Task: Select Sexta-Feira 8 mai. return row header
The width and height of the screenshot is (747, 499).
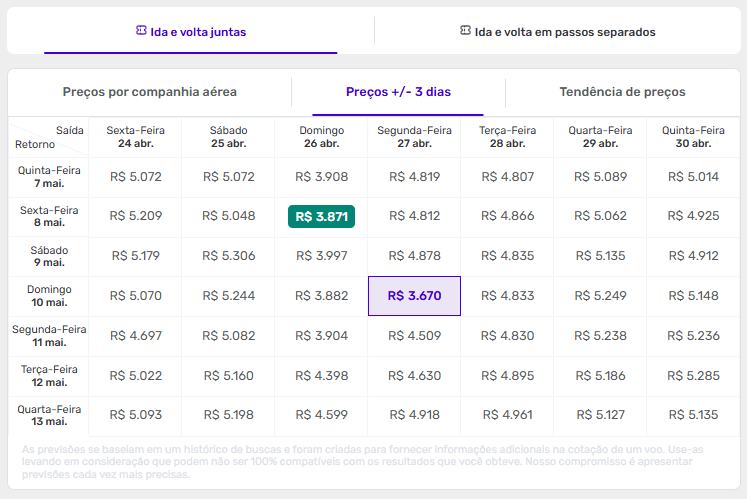Action: coord(49,217)
